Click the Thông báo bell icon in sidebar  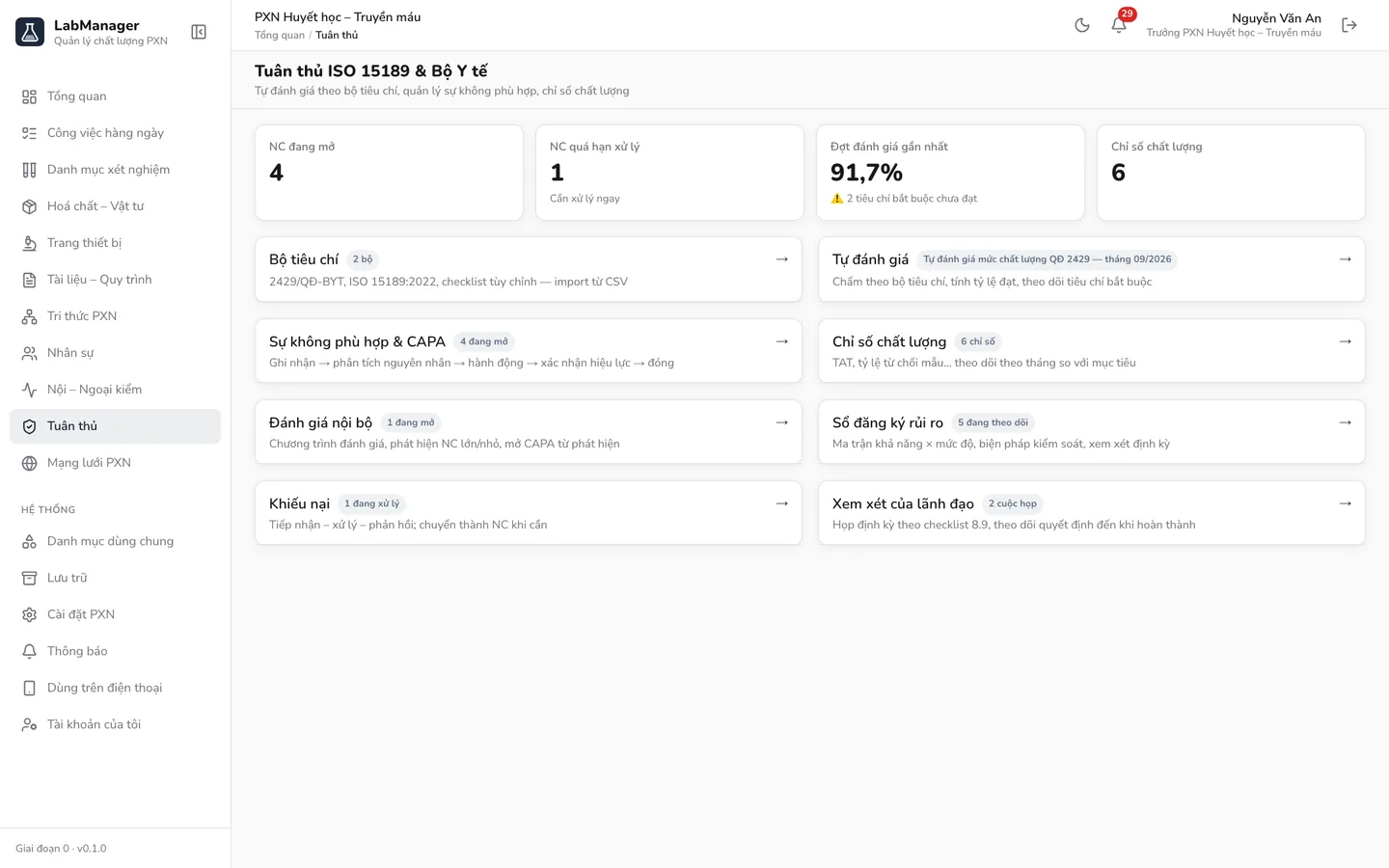coord(30,651)
